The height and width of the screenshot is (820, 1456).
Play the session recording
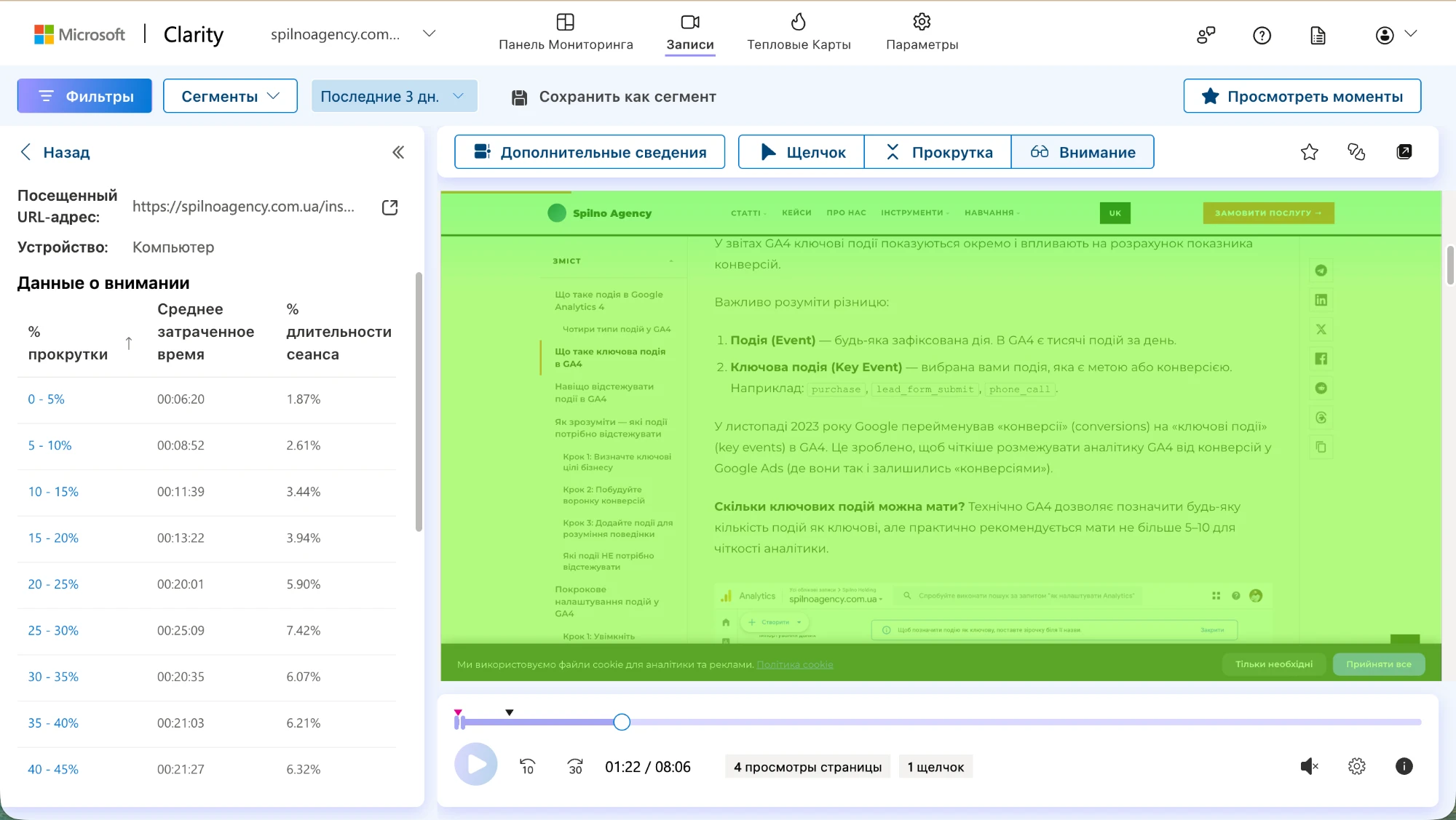pos(476,764)
